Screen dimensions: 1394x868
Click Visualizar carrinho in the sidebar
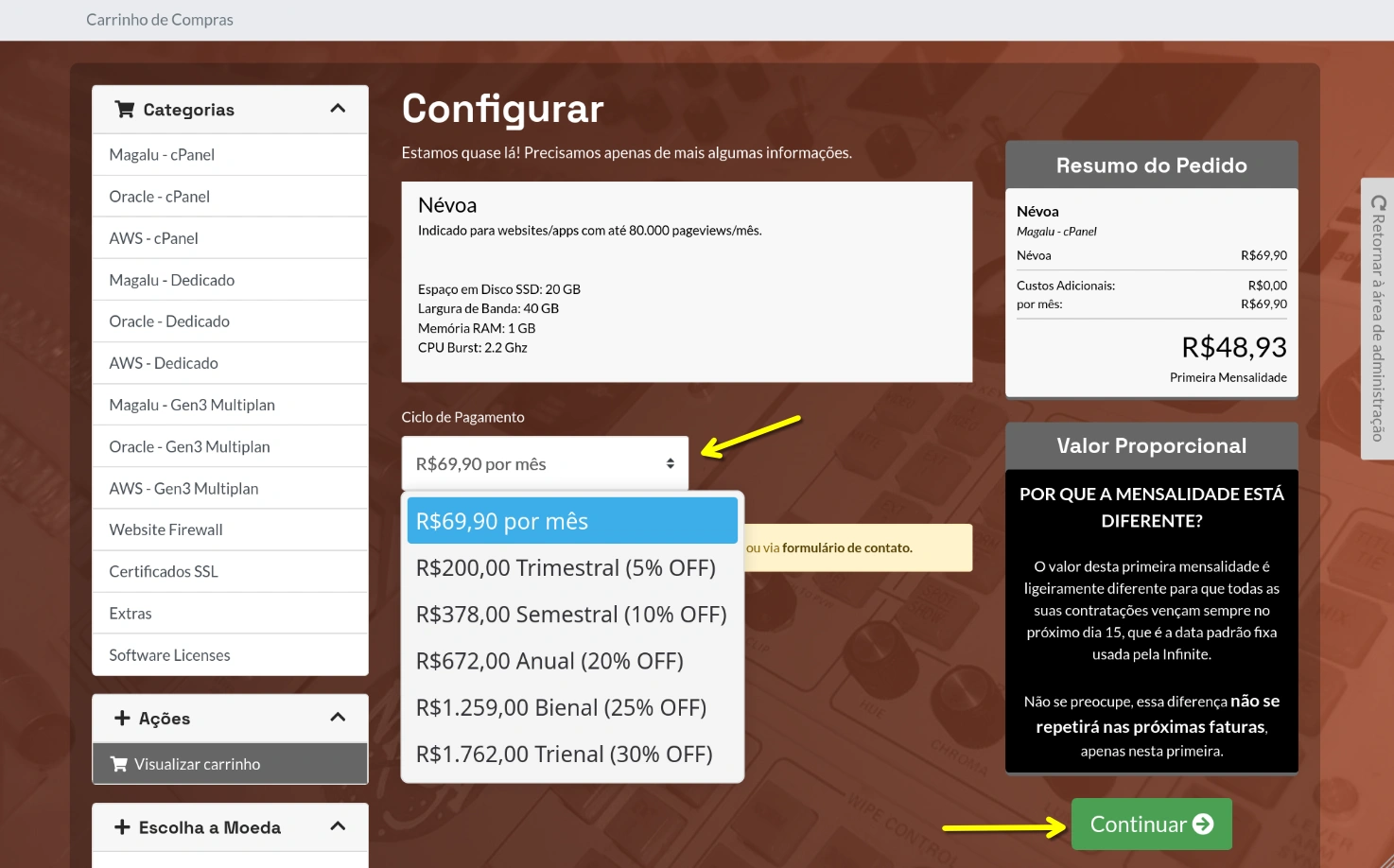[x=199, y=764]
